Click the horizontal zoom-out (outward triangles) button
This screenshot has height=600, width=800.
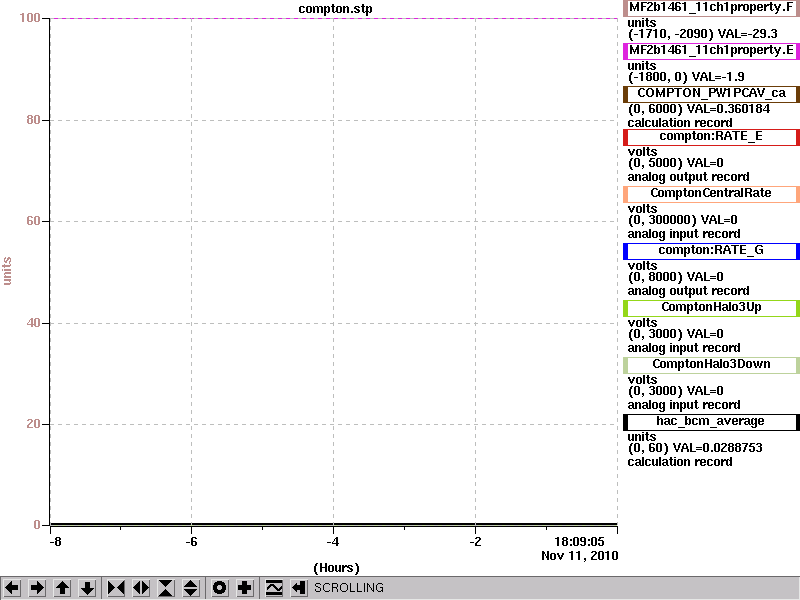pyautogui.click(x=141, y=588)
